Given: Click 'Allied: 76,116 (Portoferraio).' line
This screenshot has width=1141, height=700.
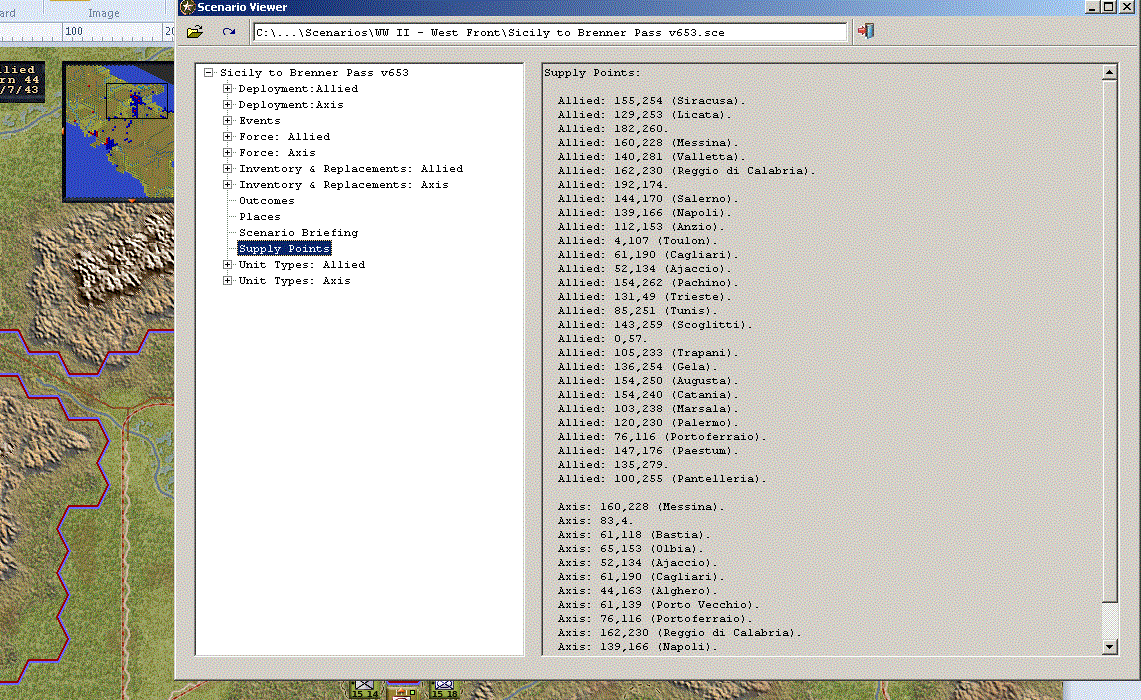Looking at the screenshot, I should [x=661, y=437].
